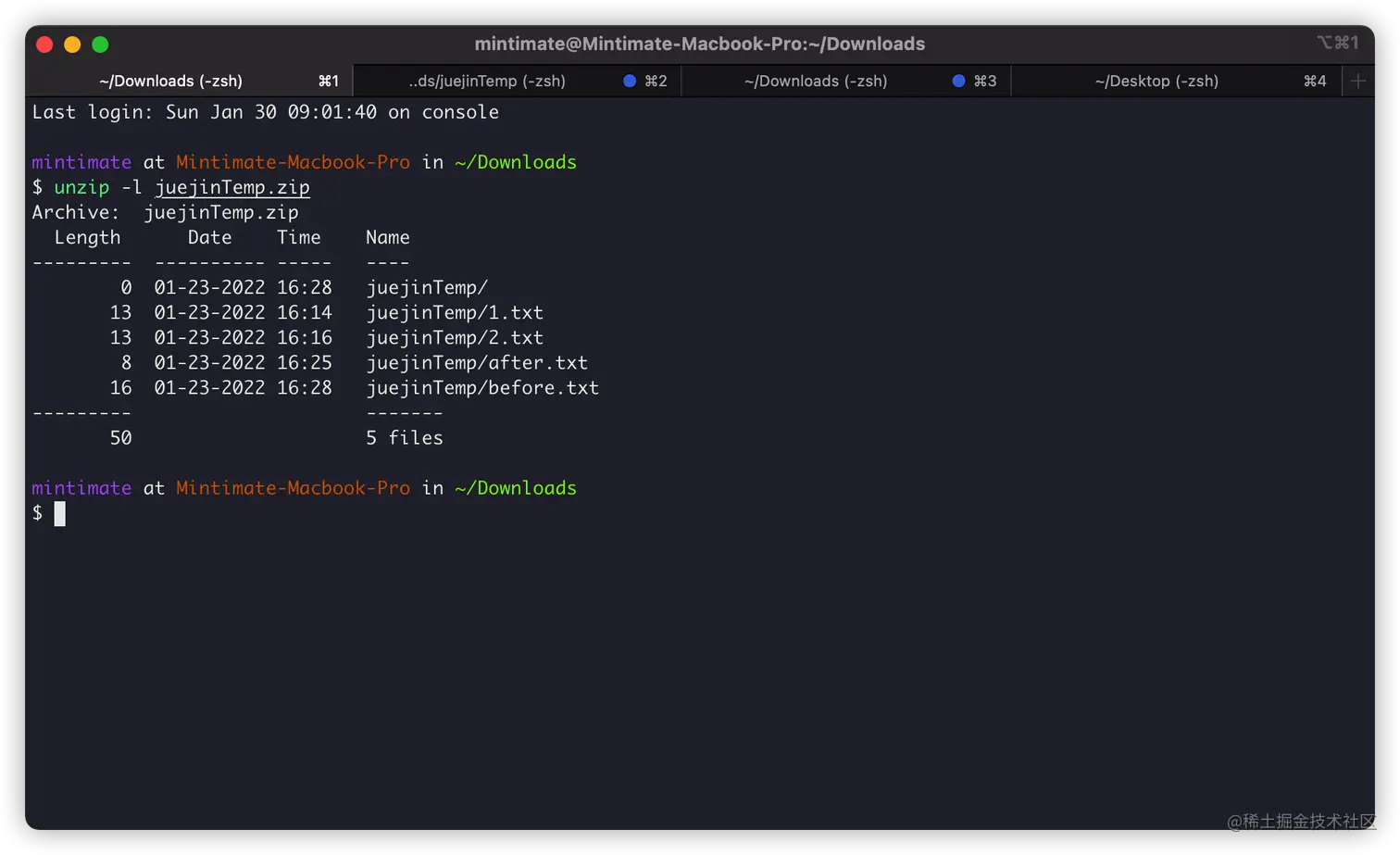Click the length value 16

coord(121,387)
